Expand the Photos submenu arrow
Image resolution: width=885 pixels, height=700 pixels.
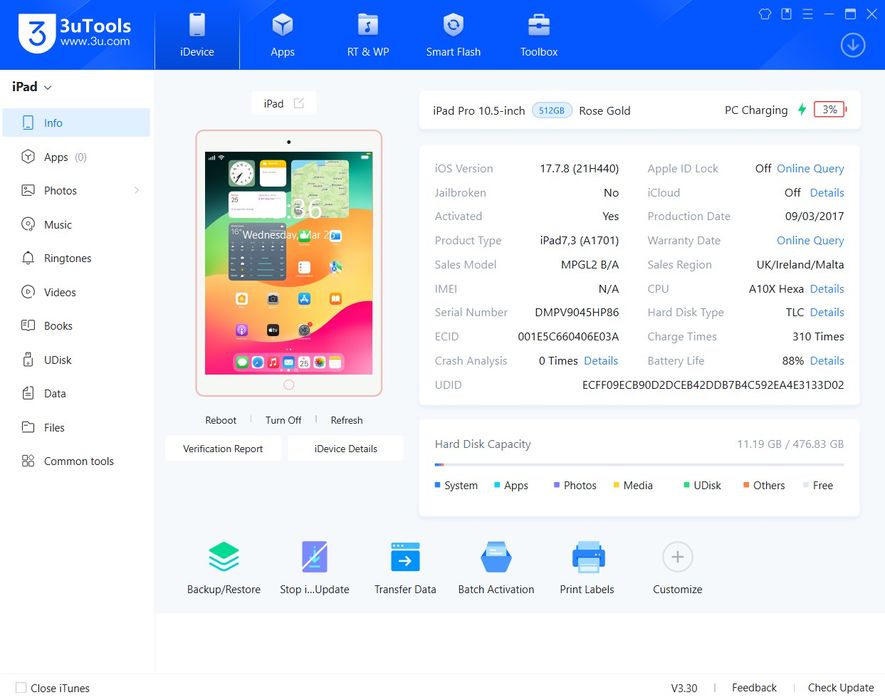[137, 190]
